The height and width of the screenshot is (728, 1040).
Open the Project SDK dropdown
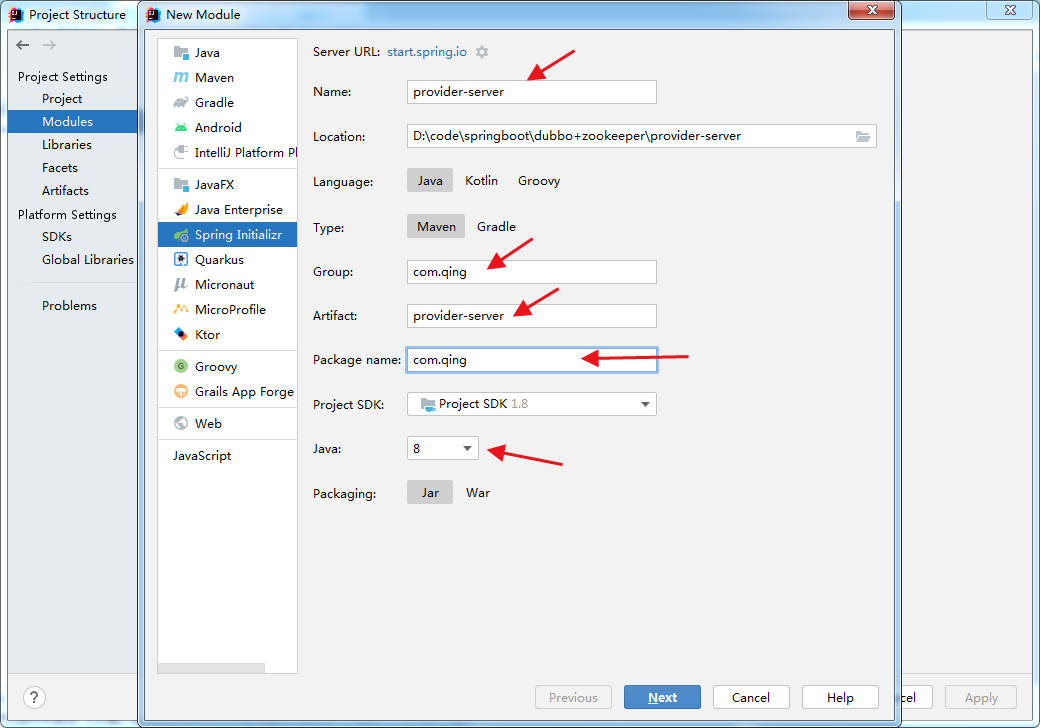pyautogui.click(x=532, y=404)
